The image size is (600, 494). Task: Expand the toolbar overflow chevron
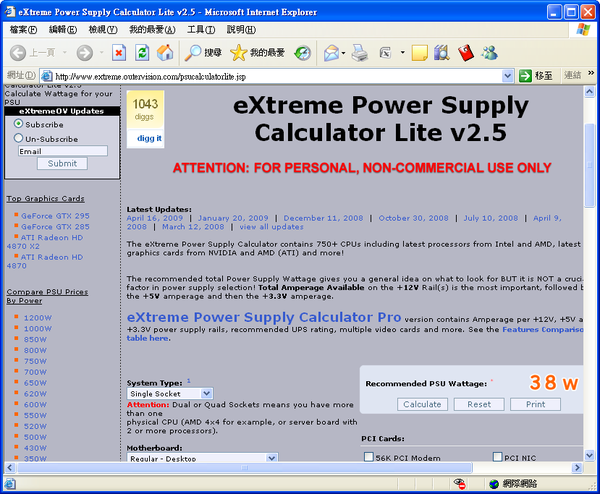[x=591, y=73]
